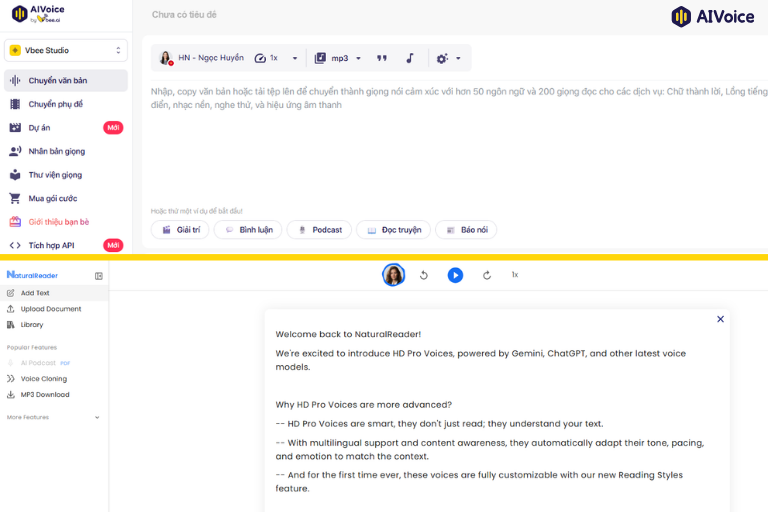Click the shopping cart icon

(x=15, y=198)
